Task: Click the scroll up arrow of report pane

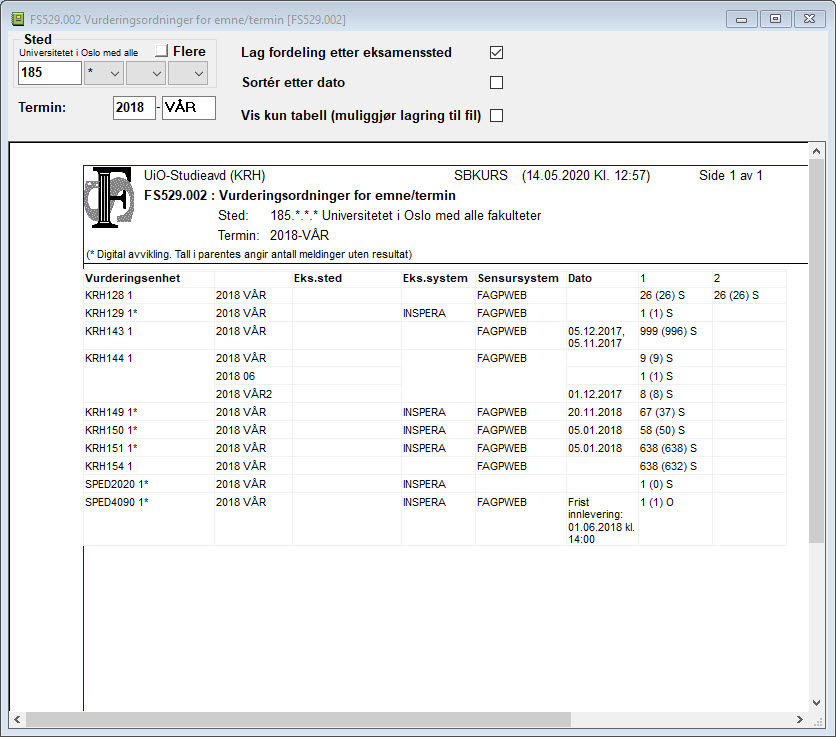Action: point(816,151)
